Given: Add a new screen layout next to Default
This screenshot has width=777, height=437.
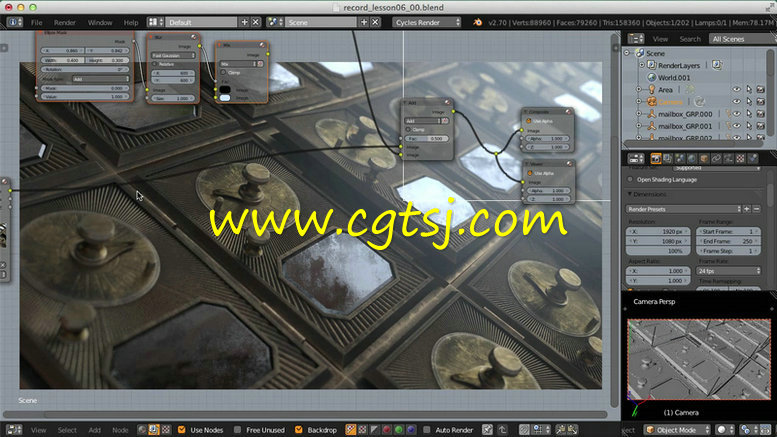Looking at the screenshot, I should click(244, 22).
